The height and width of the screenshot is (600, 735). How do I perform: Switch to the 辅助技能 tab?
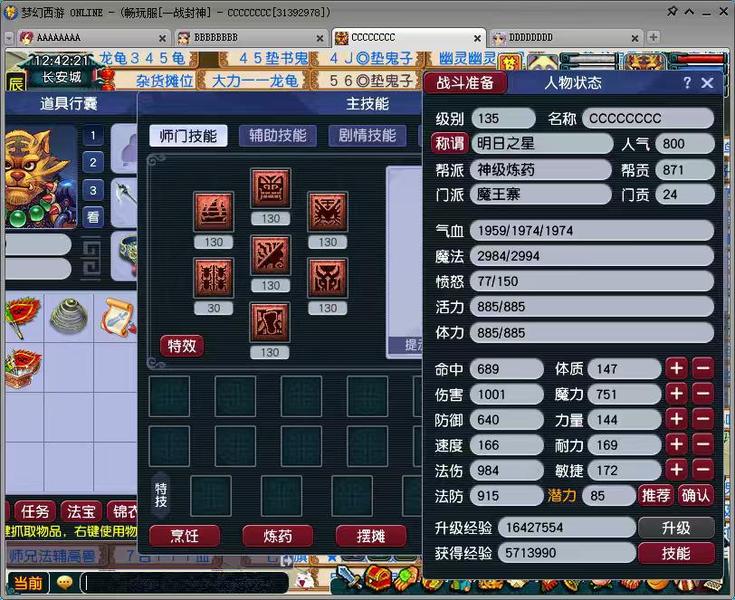(x=278, y=136)
